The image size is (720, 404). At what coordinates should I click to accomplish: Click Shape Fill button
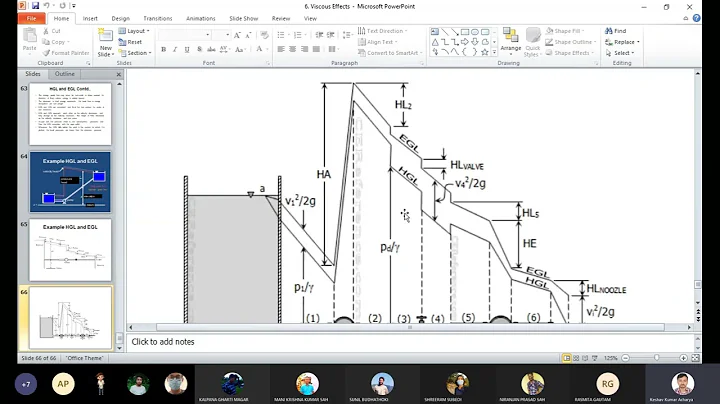pyautogui.click(x=565, y=31)
